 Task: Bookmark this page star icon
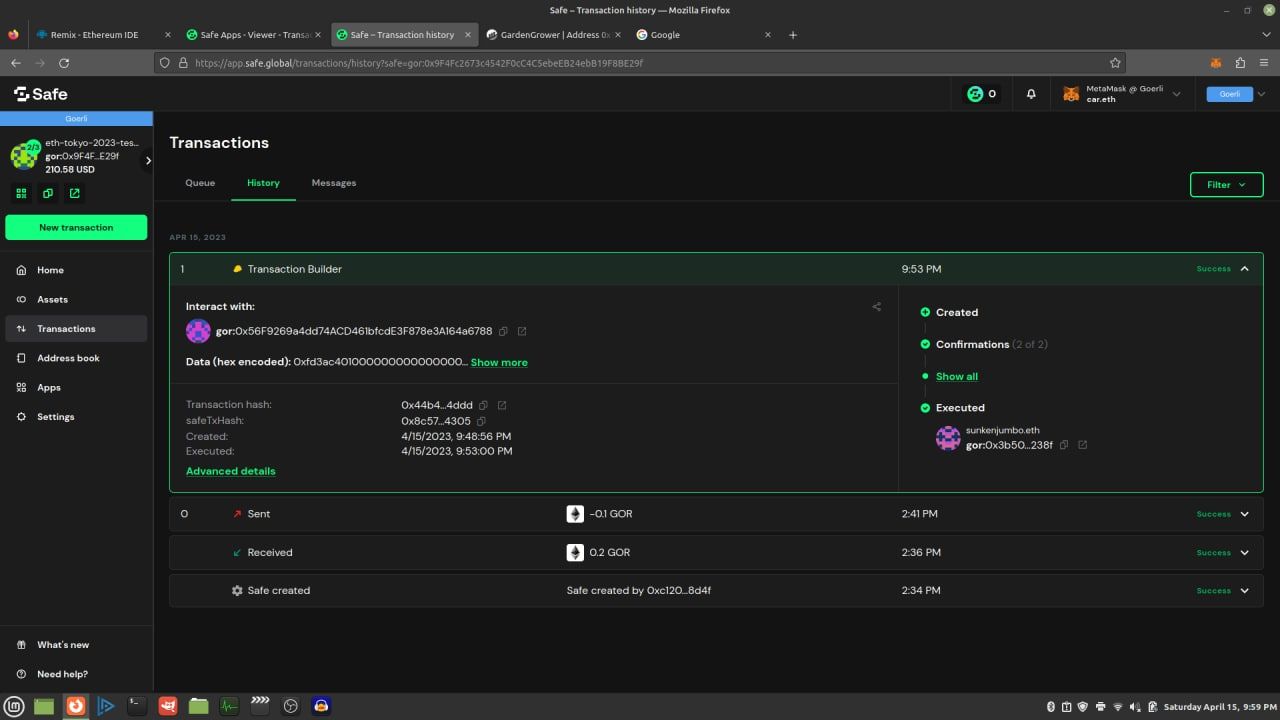click(1115, 62)
